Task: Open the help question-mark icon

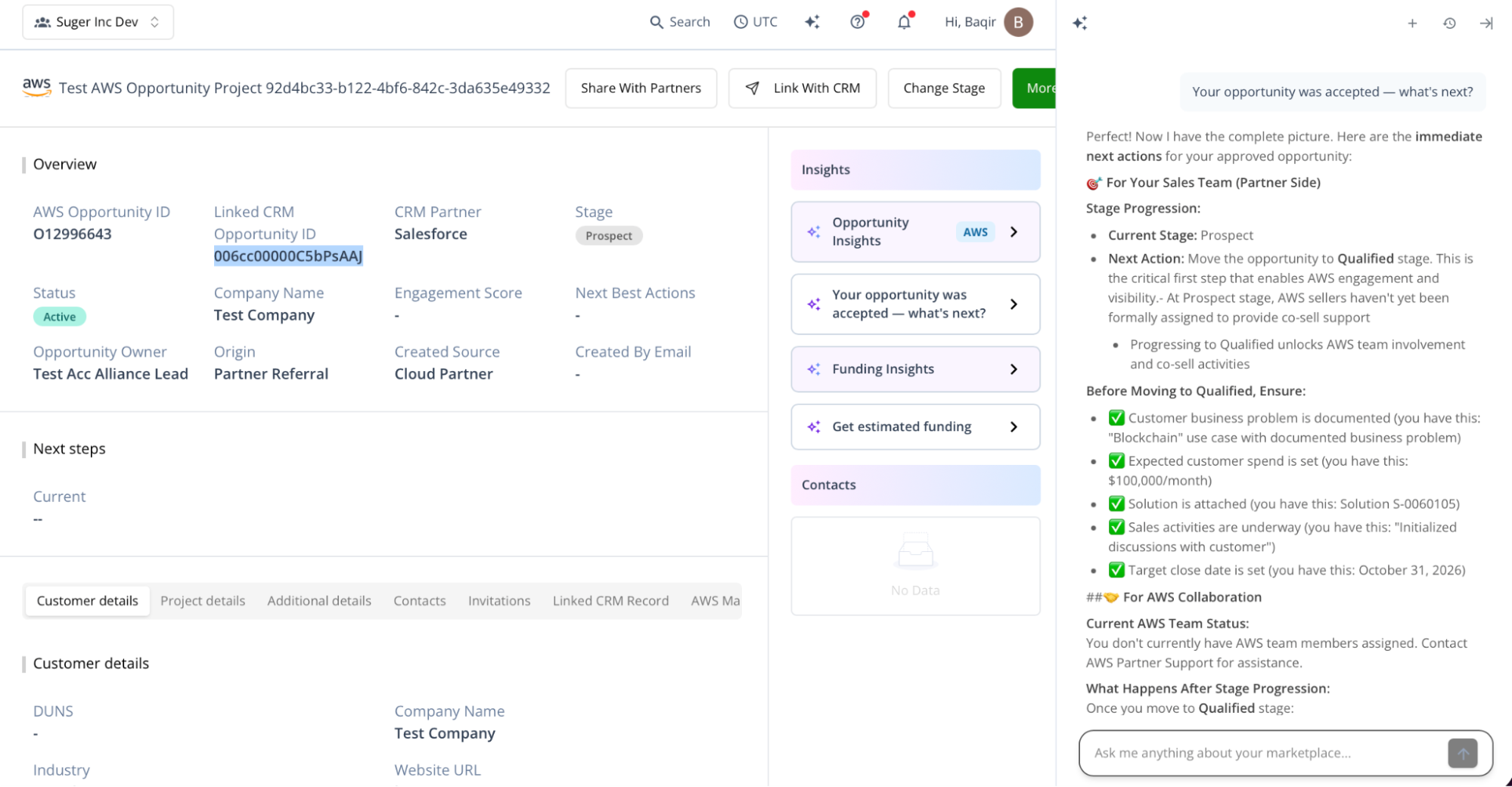Action: tap(857, 21)
